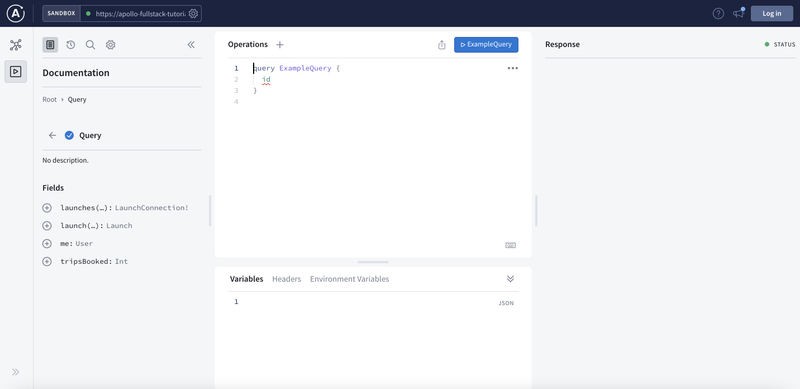
Task: Open operation history clock icon
Action: [x=70, y=45]
